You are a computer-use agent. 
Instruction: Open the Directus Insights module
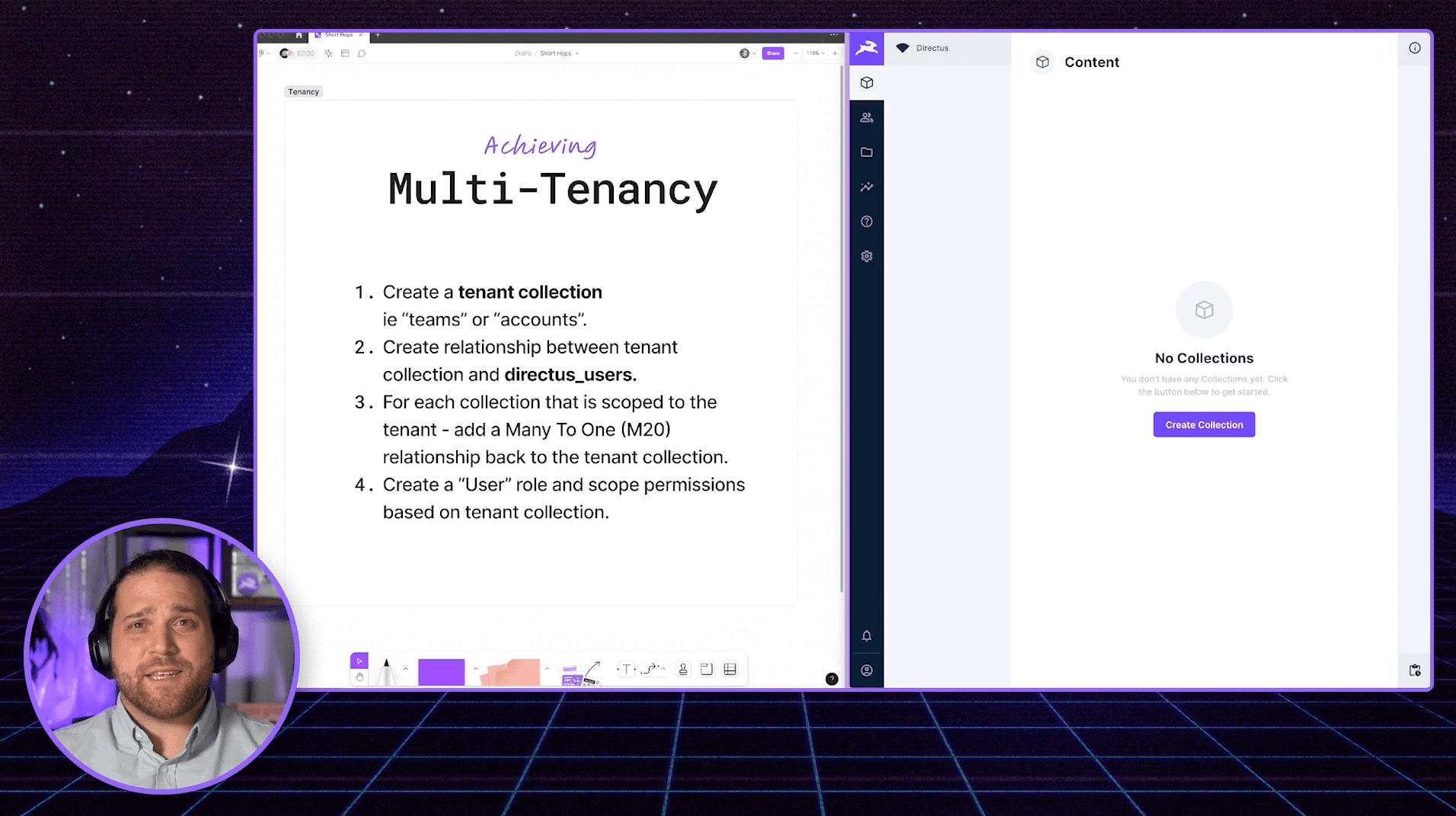[867, 187]
